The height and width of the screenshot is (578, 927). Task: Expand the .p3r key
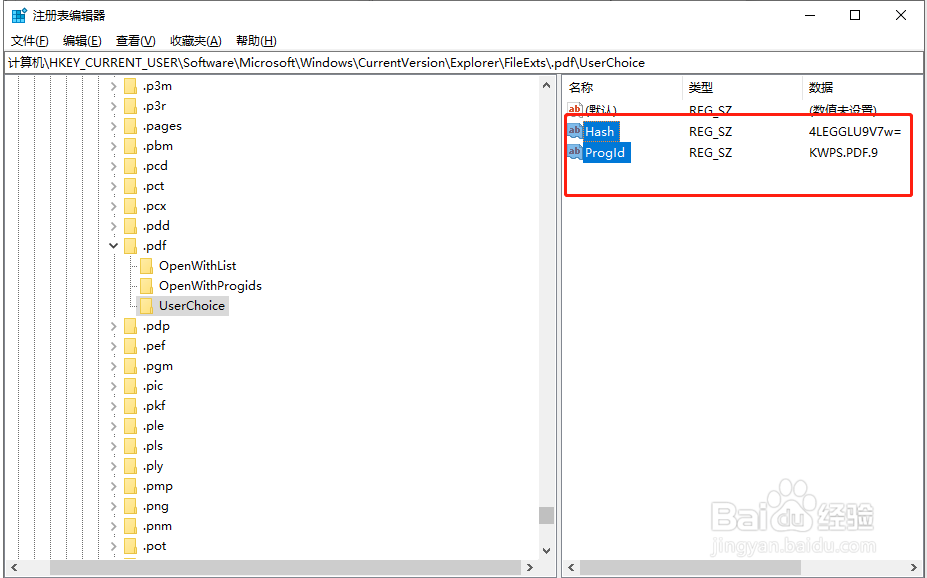pyautogui.click(x=114, y=106)
